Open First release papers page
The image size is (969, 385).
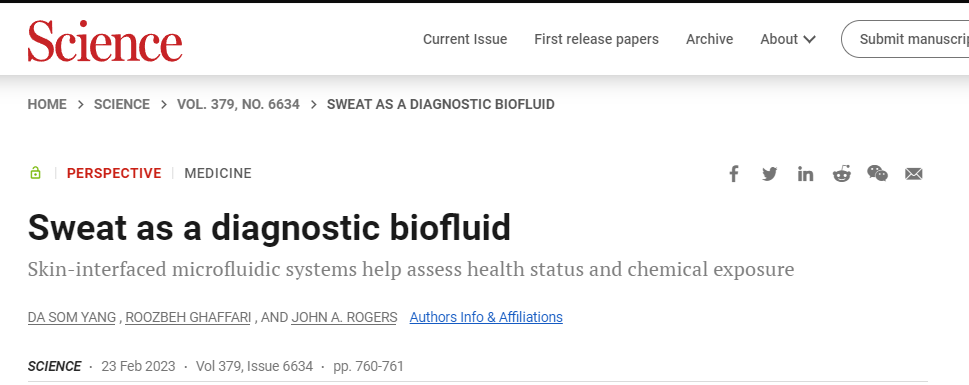pos(596,39)
